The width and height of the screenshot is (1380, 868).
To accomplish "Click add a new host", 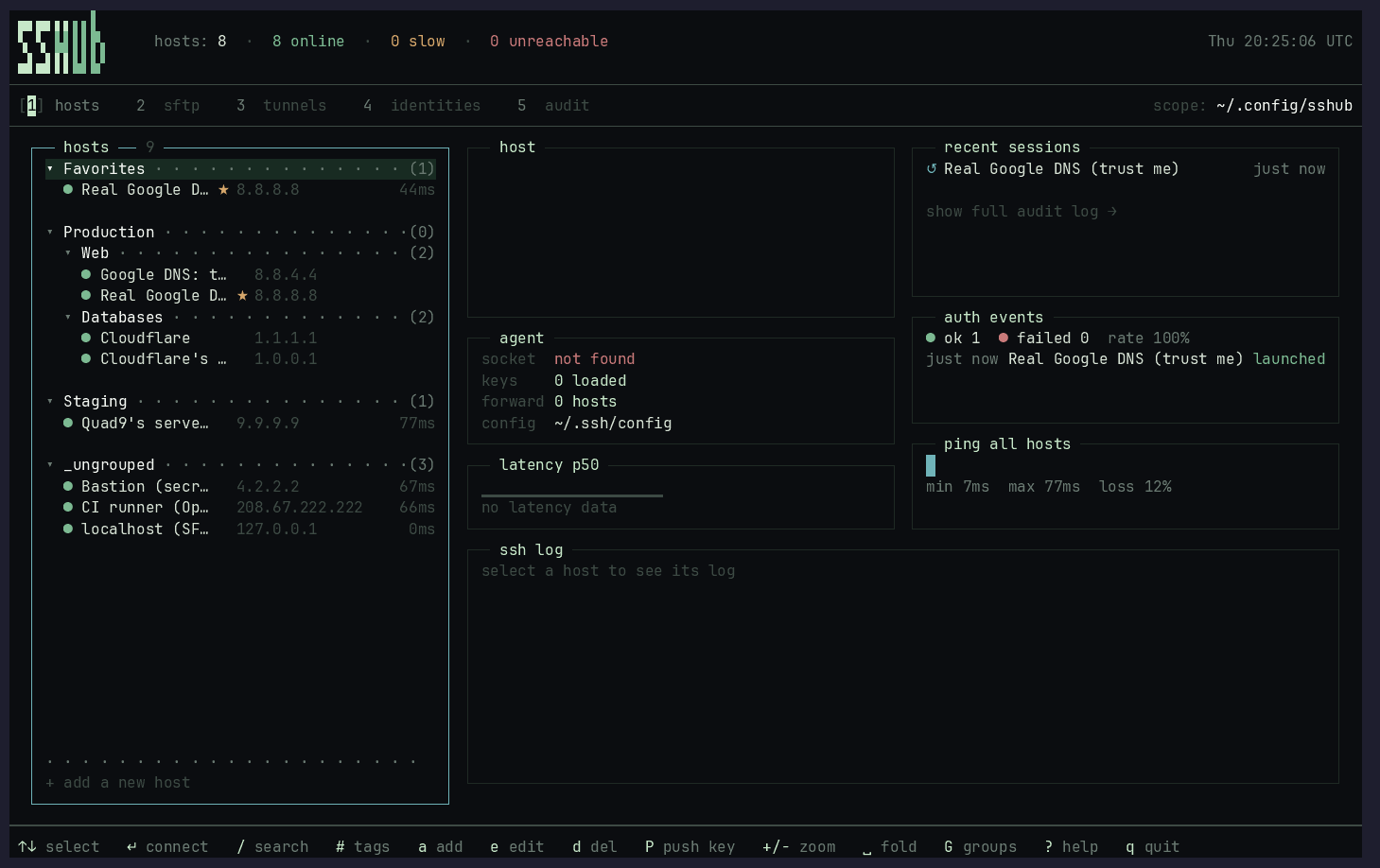I will coord(118,783).
